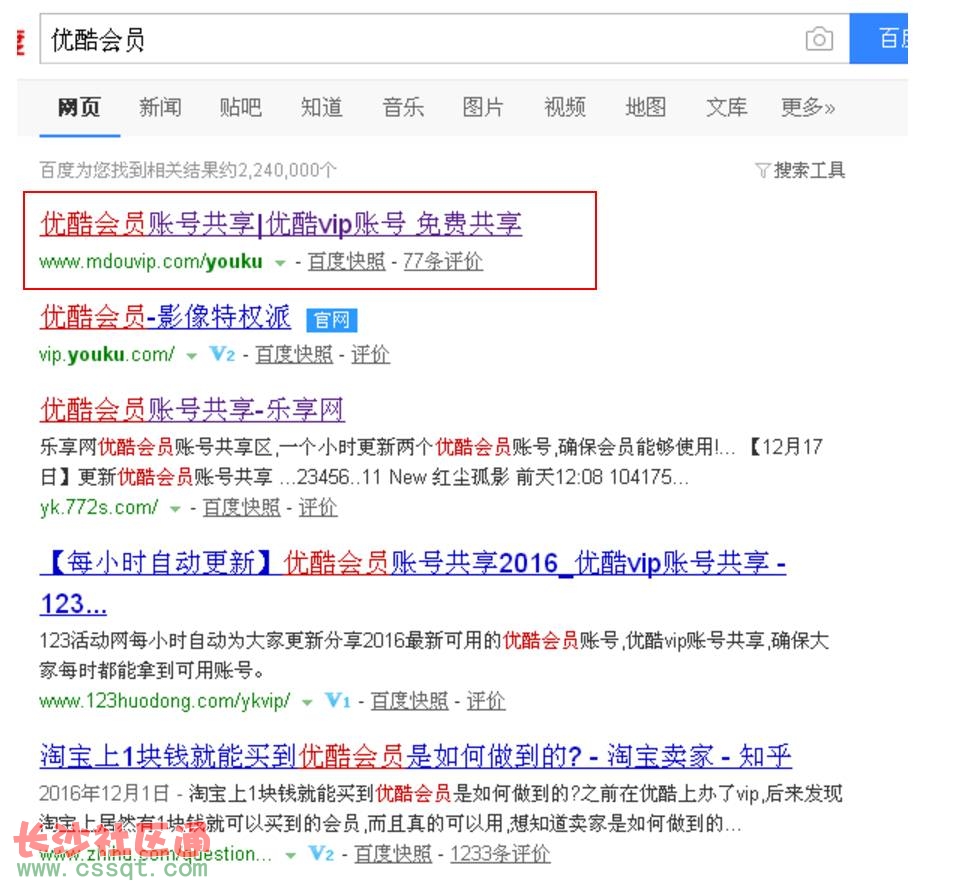
Task: Open 百度快照 for the yk.772s.com result
Action: pos(242,507)
